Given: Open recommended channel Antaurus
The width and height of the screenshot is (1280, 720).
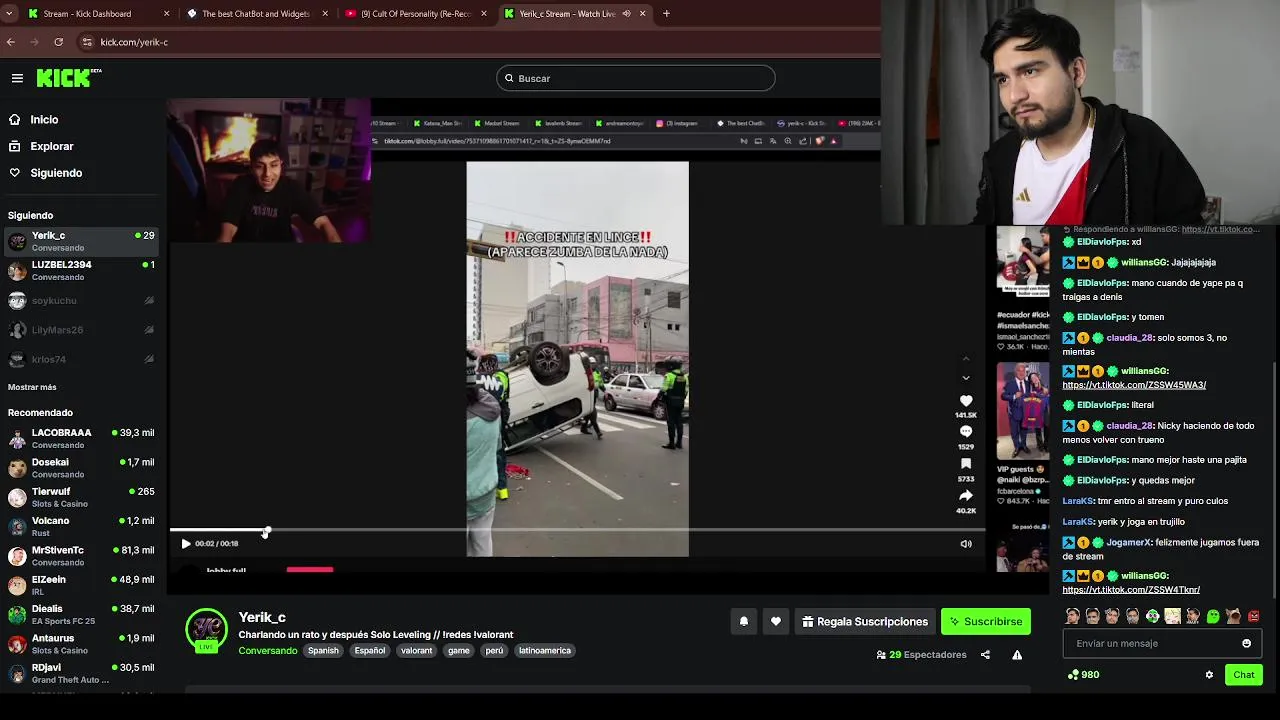Looking at the screenshot, I should [x=81, y=644].
